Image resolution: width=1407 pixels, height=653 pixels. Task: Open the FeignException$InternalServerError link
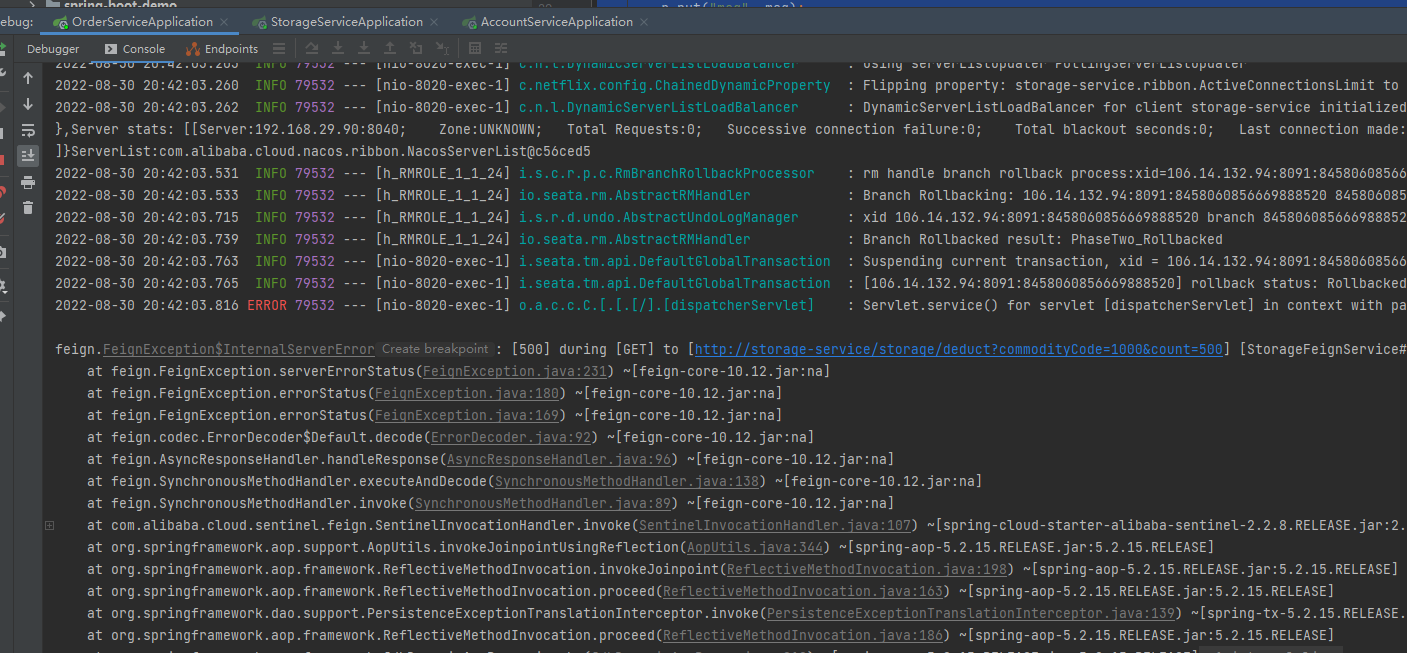point(239,349)
